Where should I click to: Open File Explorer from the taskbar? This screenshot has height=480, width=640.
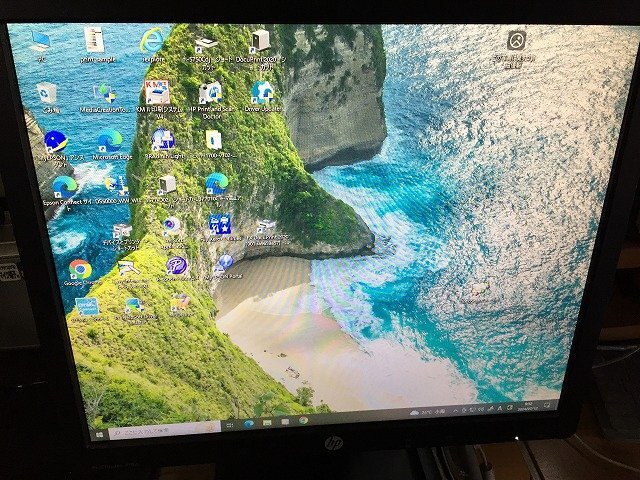coord(267,422)
